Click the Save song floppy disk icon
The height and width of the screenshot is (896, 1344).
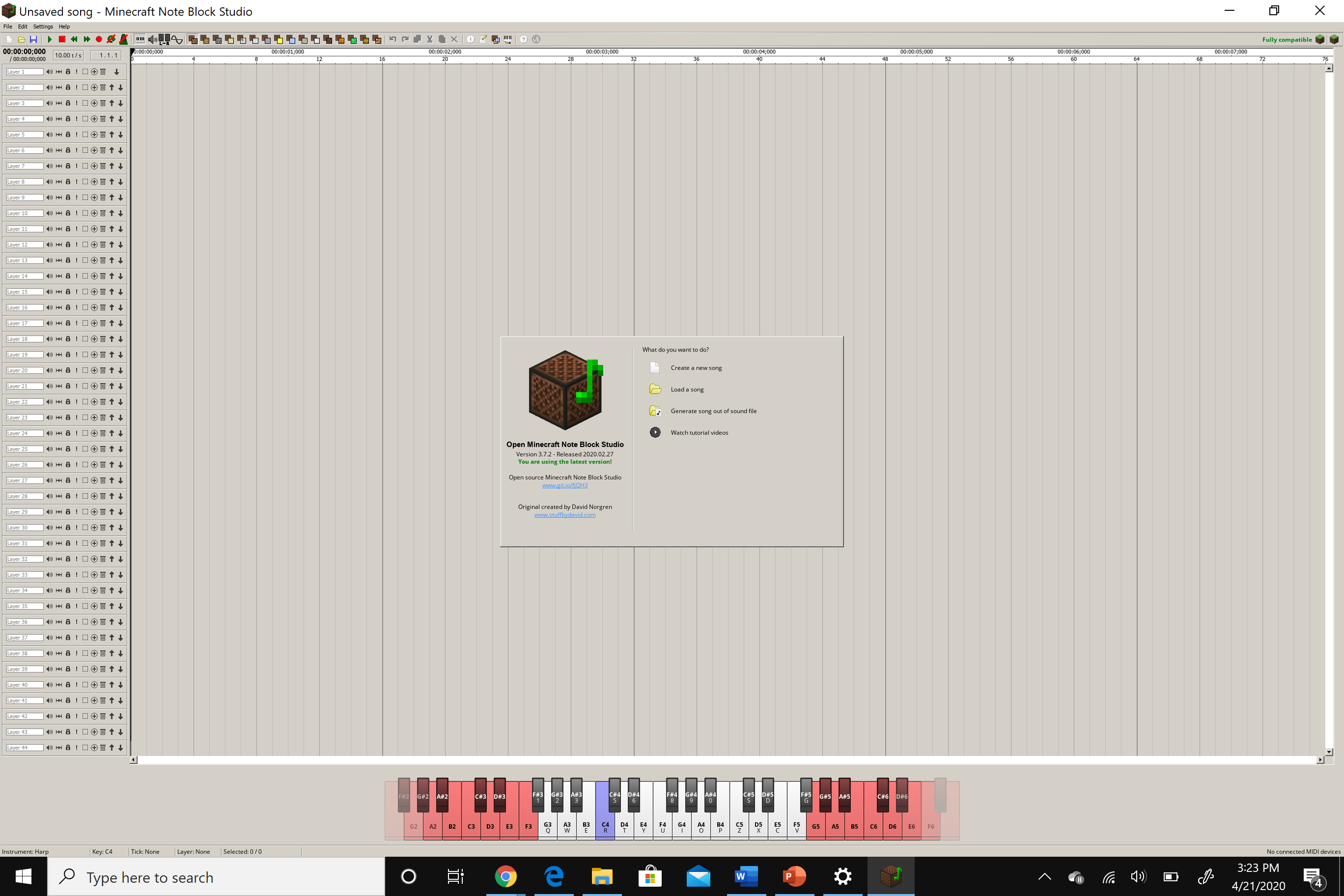coord(34,39)
